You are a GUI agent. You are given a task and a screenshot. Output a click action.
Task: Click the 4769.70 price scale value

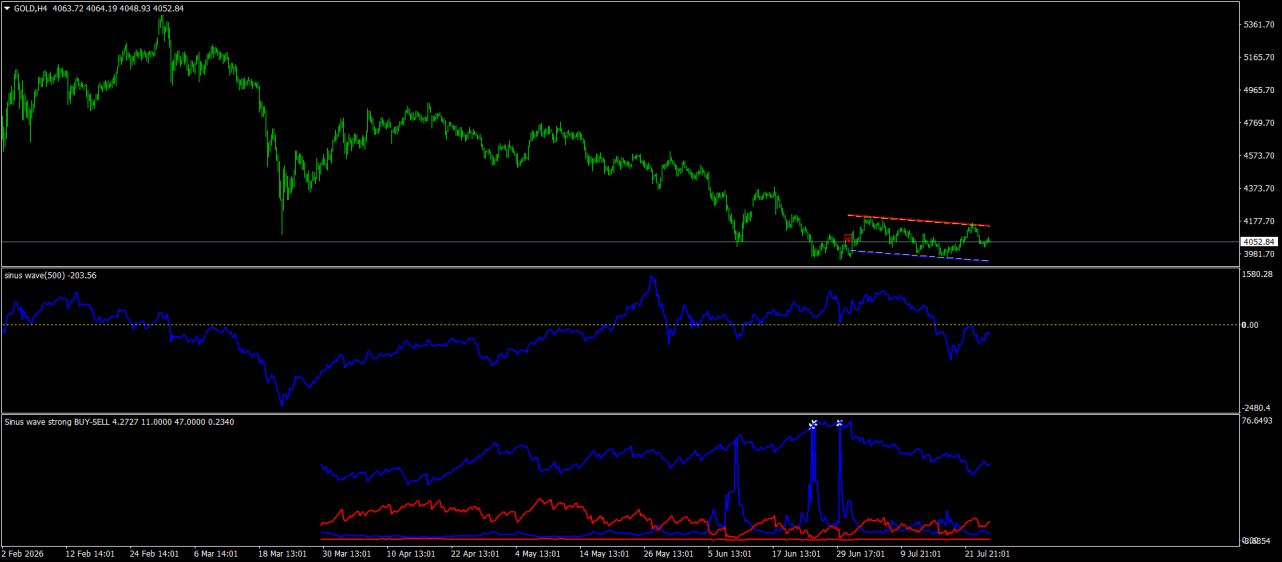point(1258,123)
